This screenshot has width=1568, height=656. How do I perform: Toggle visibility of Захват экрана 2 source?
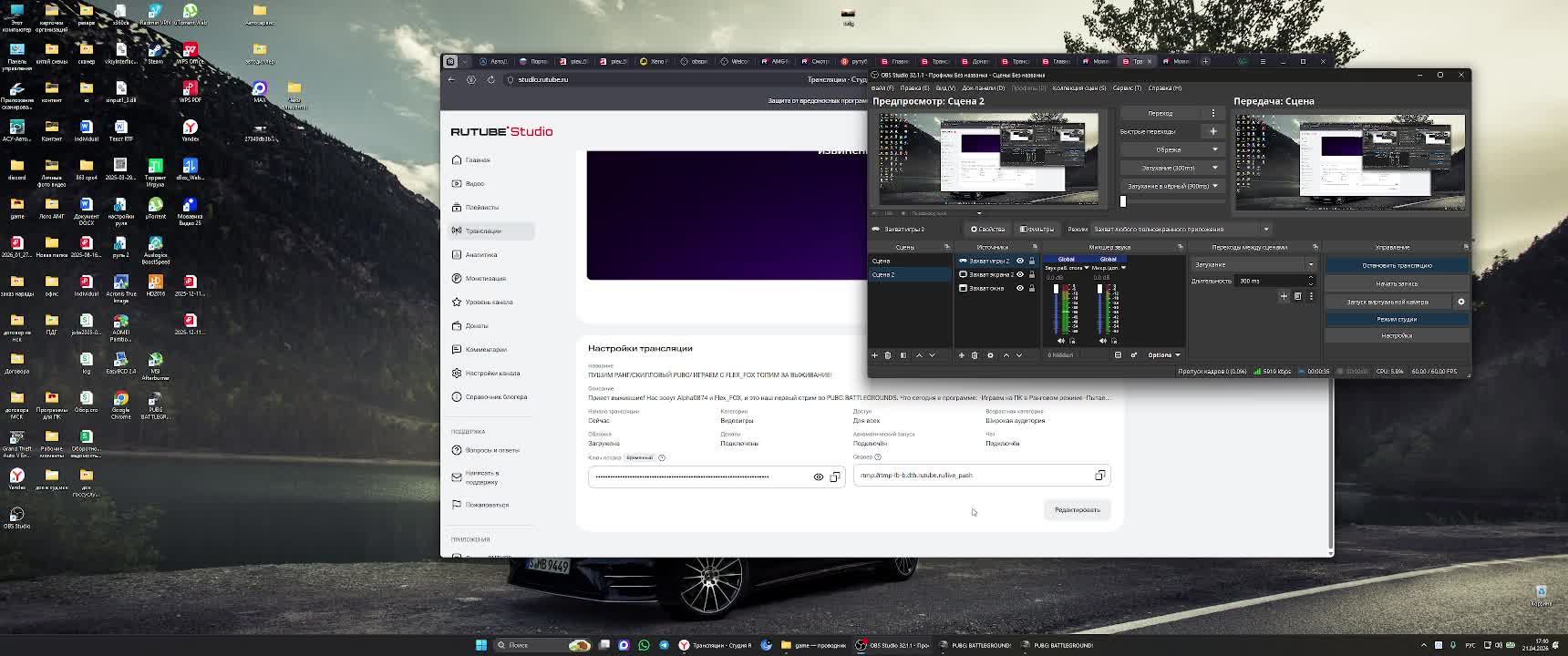pyautogui.click(x=1020, y=274)
